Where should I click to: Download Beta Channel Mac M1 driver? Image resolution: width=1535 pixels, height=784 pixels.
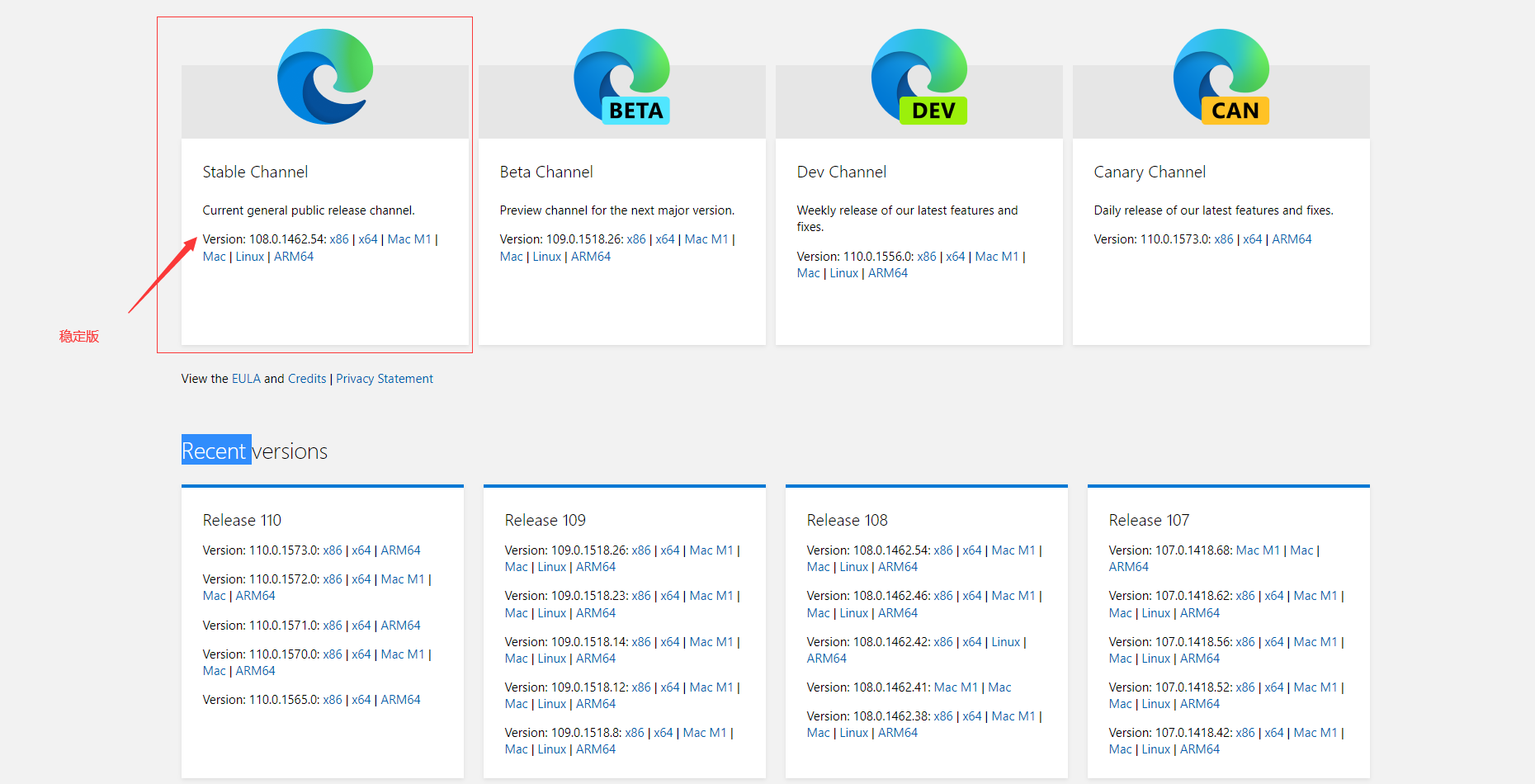(706, 239)
